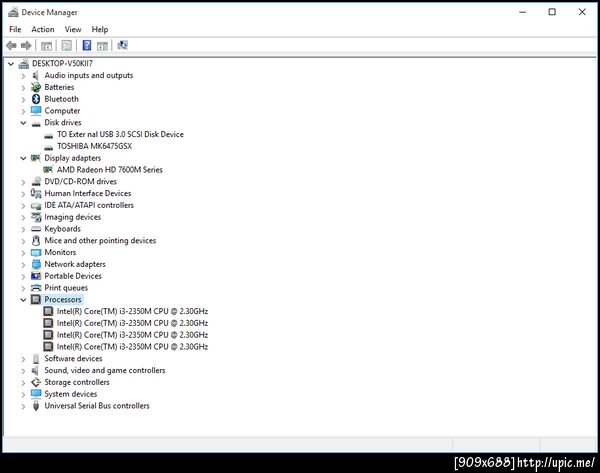This screenshot has width=600, height=473.
Task: Select the System devices label
Action: 71,394
